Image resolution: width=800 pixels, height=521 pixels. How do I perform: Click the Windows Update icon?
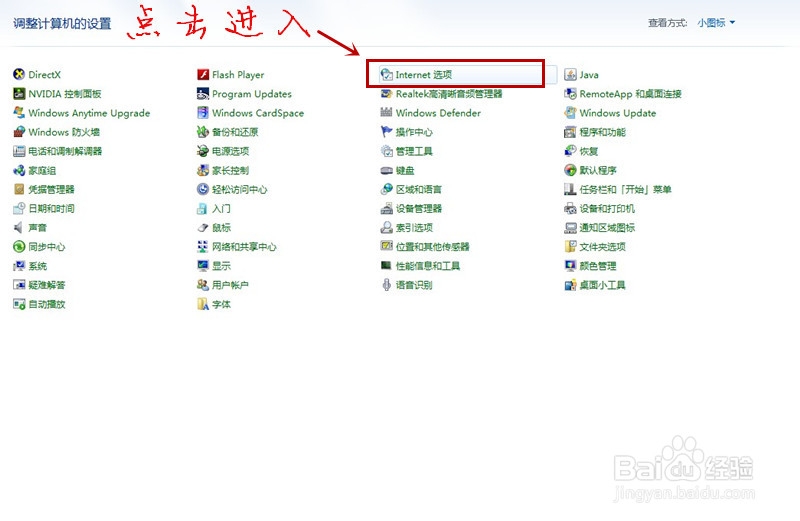tap(570, 113)
